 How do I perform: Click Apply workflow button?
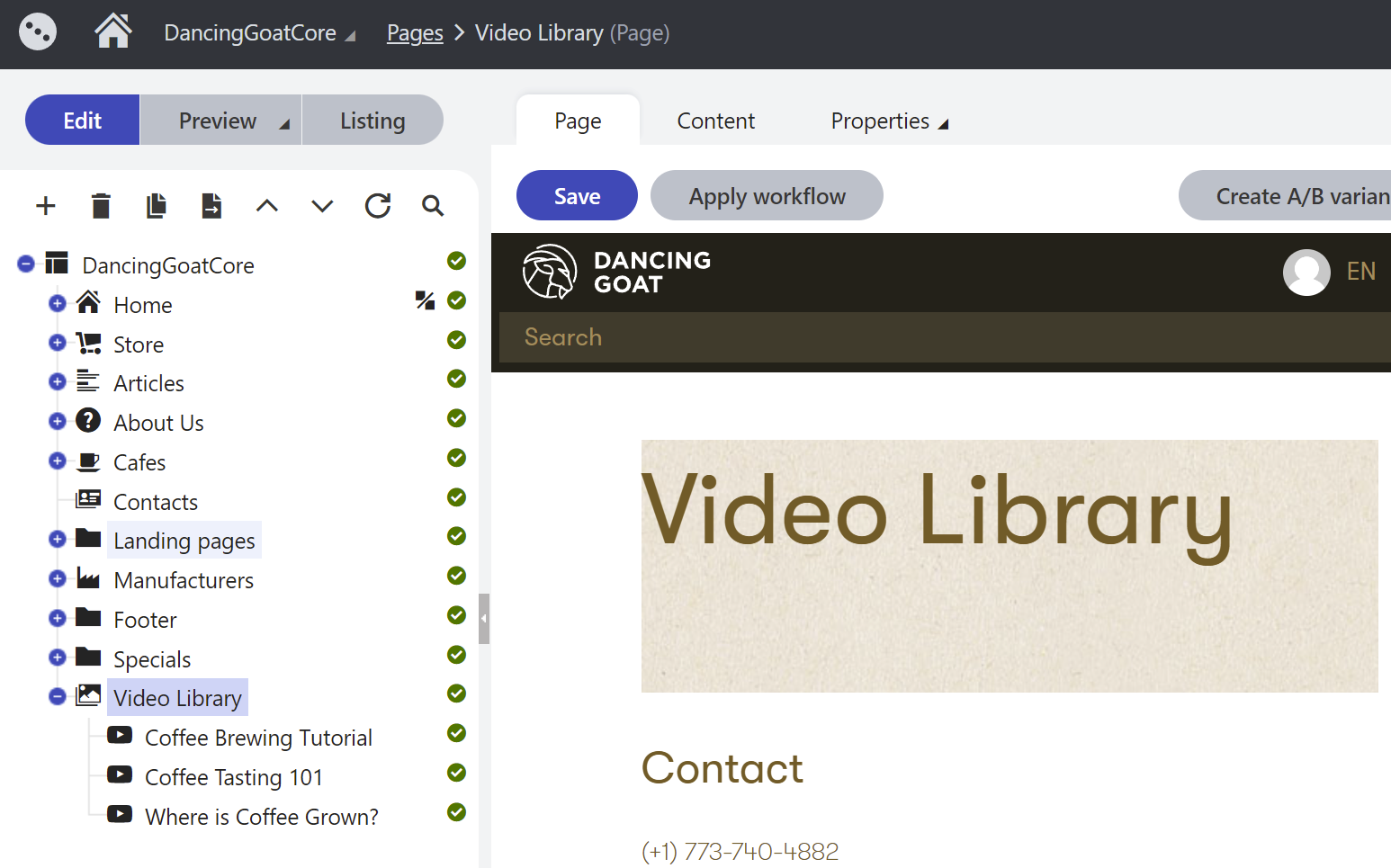click(767, 195)
